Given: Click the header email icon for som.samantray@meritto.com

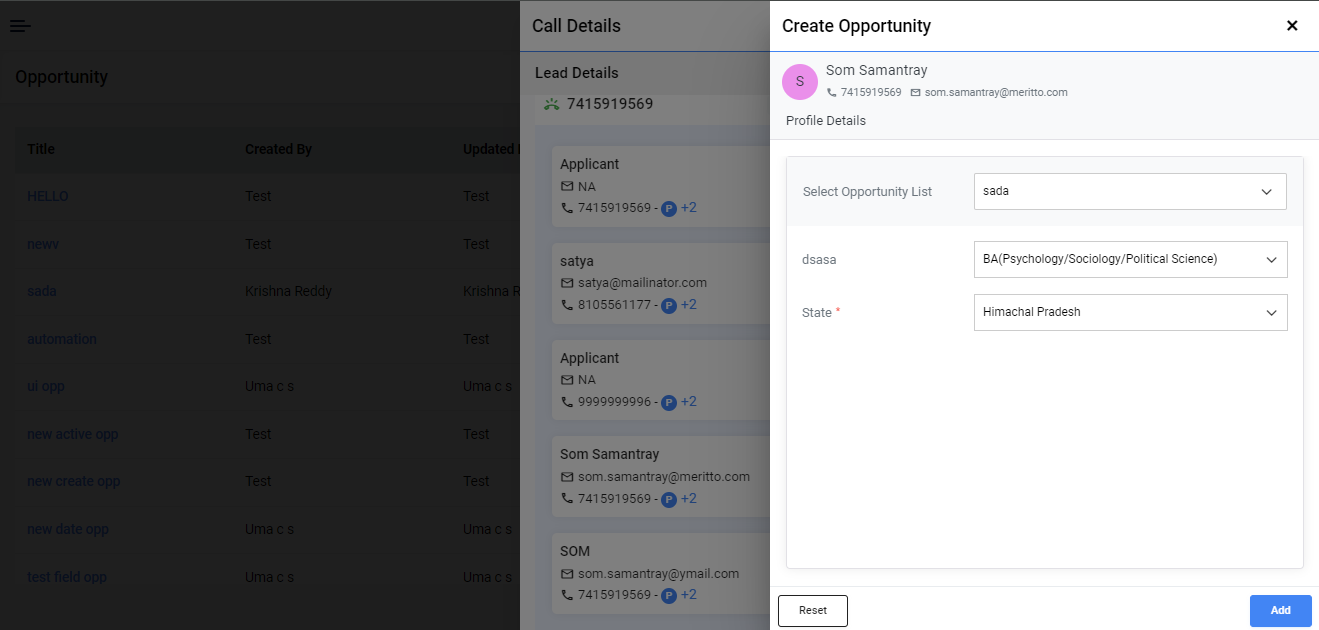Looking at the screenshot, I should pos(915,92).
